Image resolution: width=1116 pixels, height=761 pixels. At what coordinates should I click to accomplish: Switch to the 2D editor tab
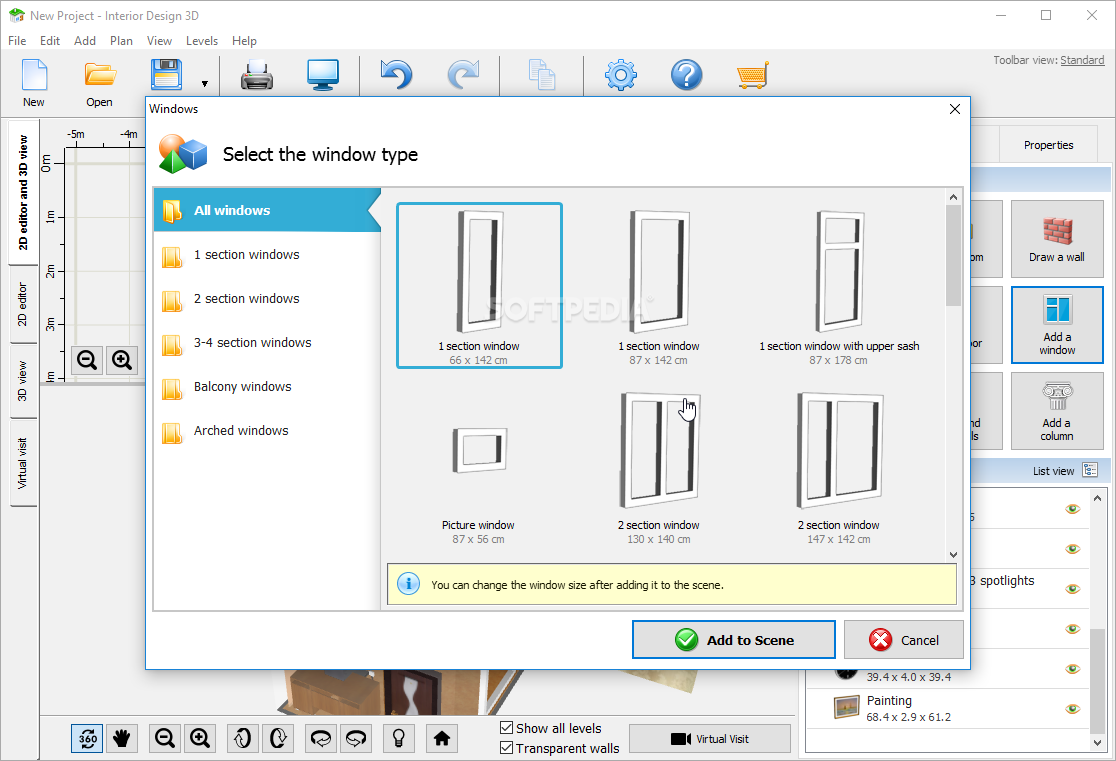[23, 305]
